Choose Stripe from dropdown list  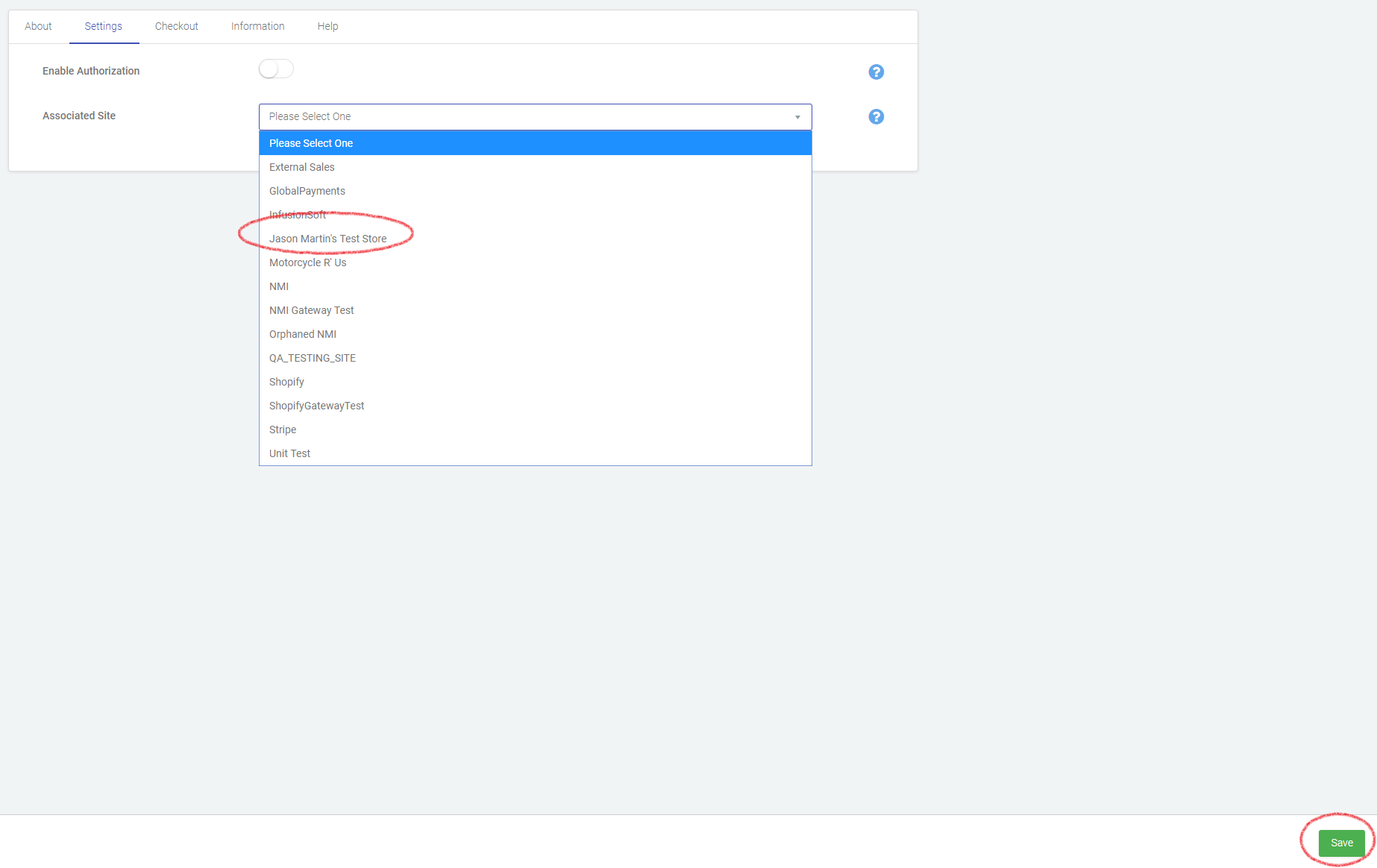click(535, 430)
